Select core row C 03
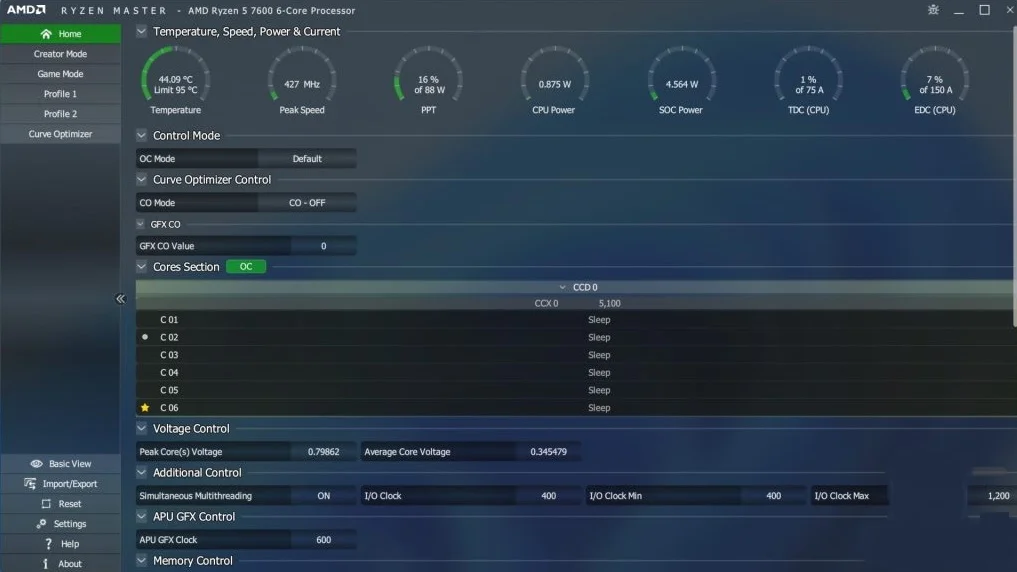The image size is (1017, 572). [576, 355]
